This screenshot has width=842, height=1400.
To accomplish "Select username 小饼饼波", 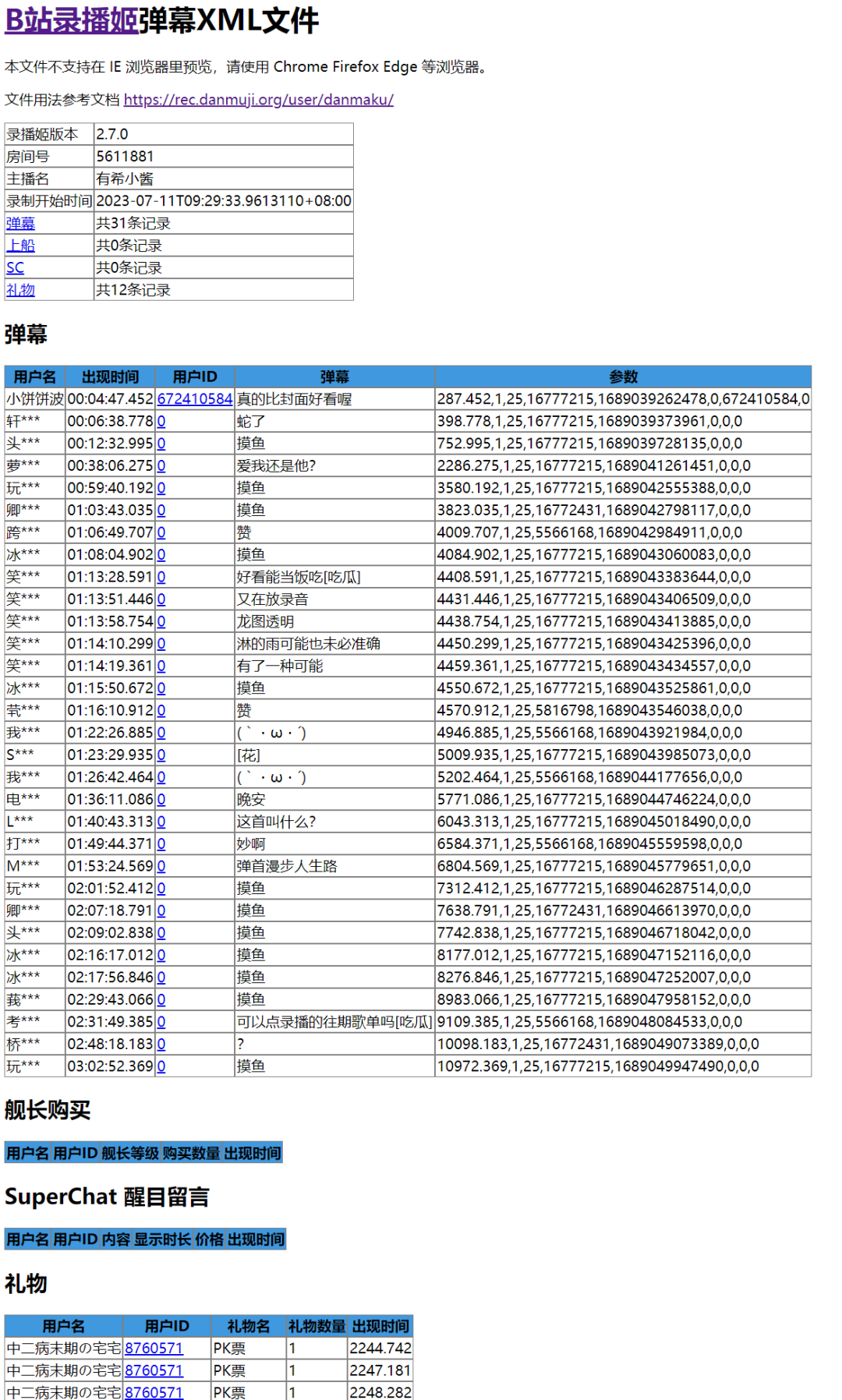I will pos(35,398).
